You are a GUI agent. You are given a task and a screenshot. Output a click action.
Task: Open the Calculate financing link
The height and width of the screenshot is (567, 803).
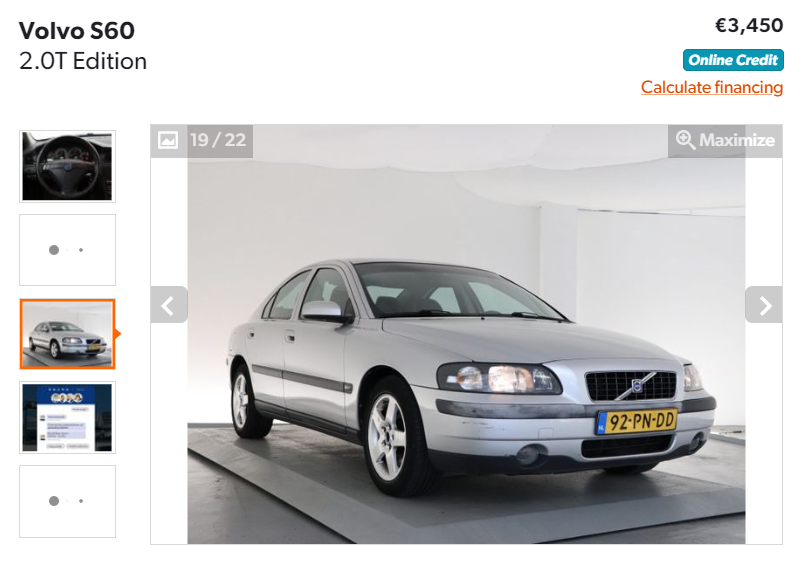pyautogui.click(x=712, y=88)
